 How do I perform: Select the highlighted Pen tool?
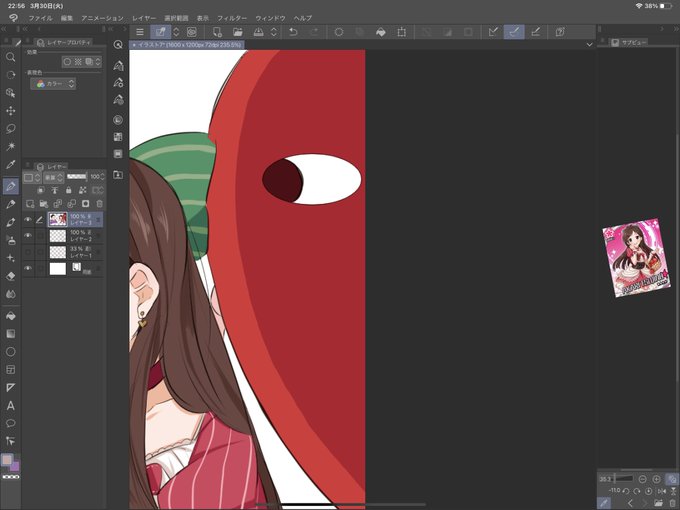10,186
